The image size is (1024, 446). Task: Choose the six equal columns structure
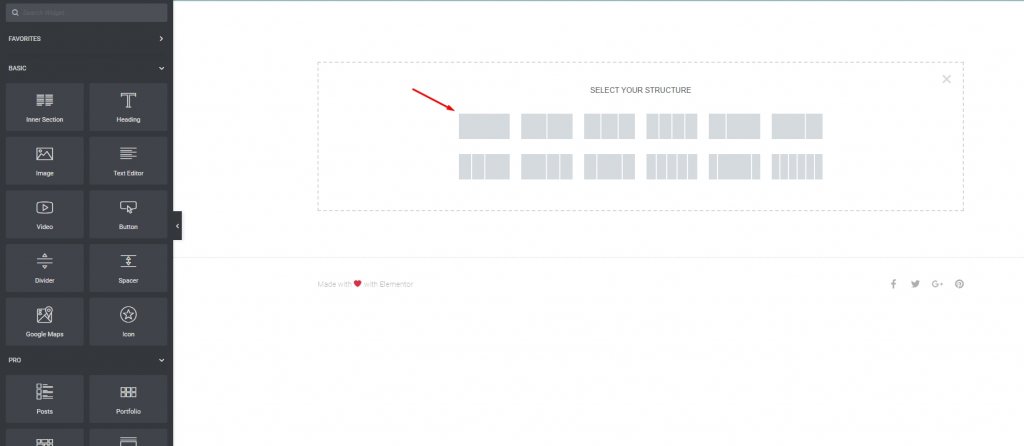pos(797,167)
